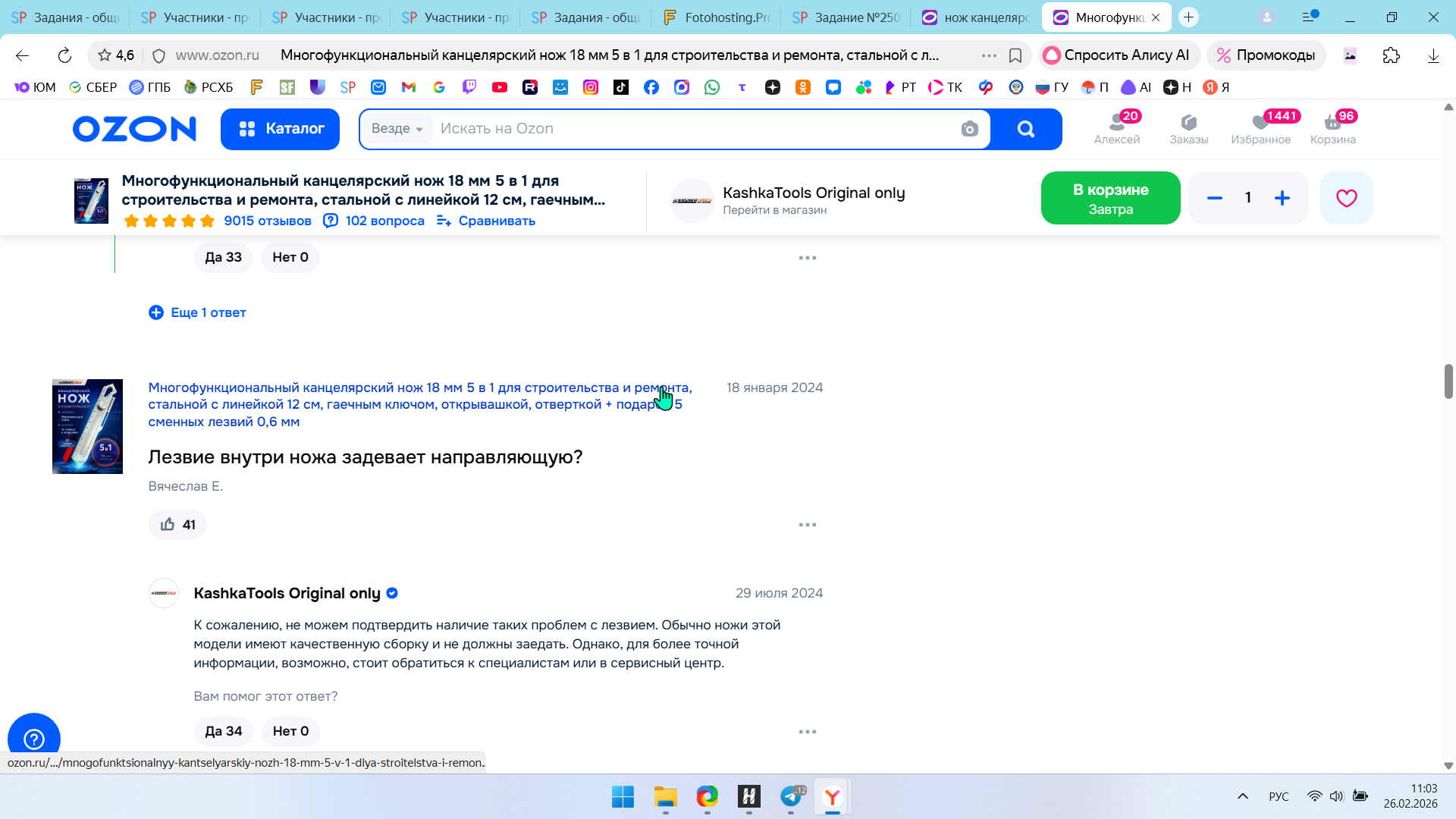Open three-dots menu beside question likes
The height and width of the screenshot is (819, 1456).
point(807,525)
